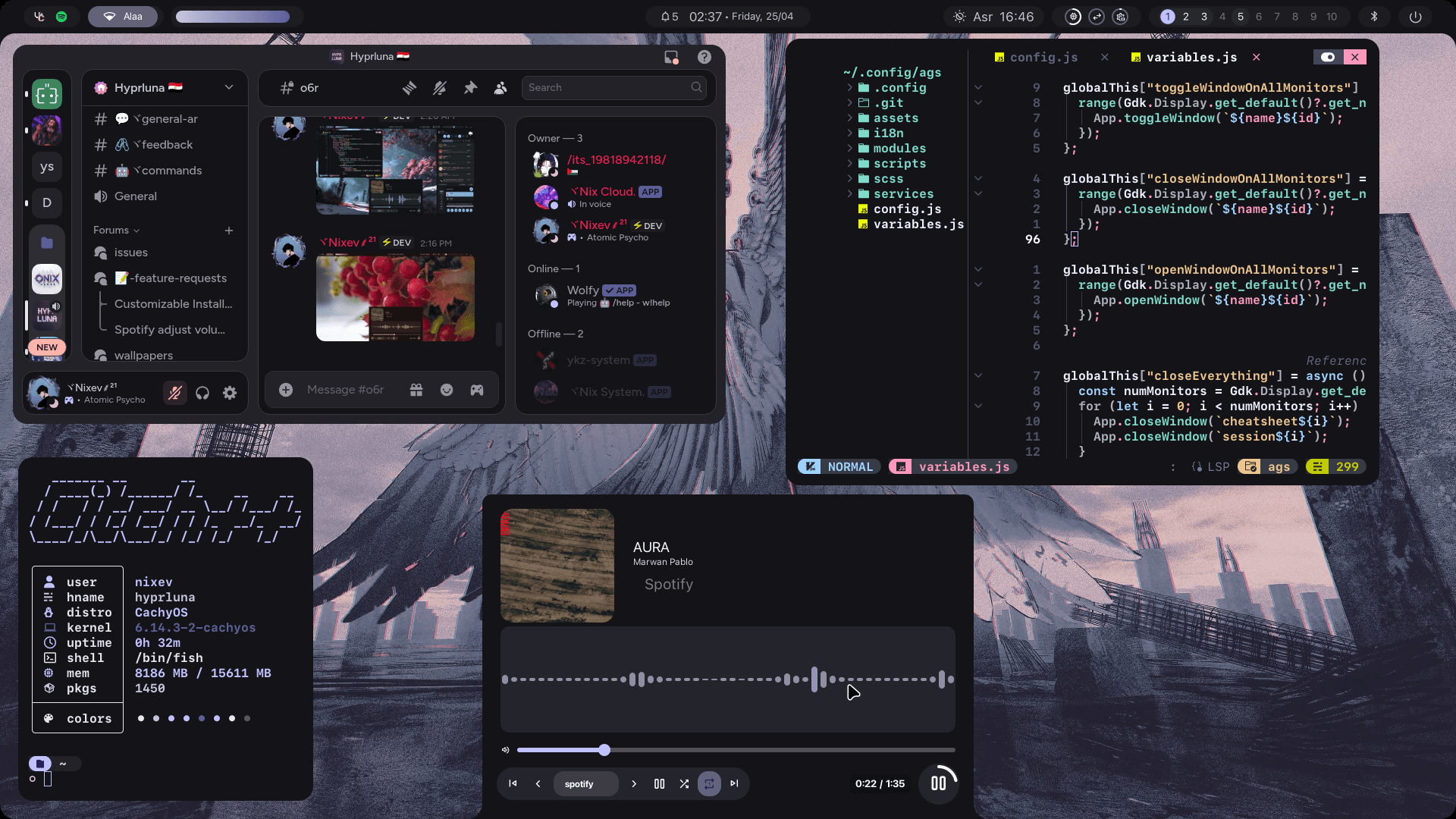The image size is (1456, 819).
Task: Open the feature-requests forum
Action: [177, 278]
